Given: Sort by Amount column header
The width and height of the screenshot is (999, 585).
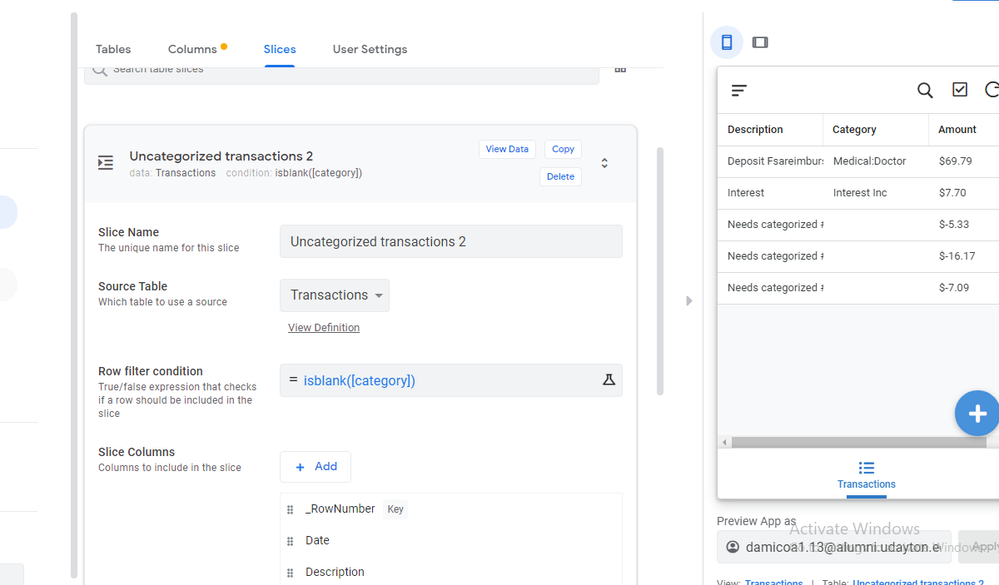Looking at the screenshot, I should pos(956,129).
